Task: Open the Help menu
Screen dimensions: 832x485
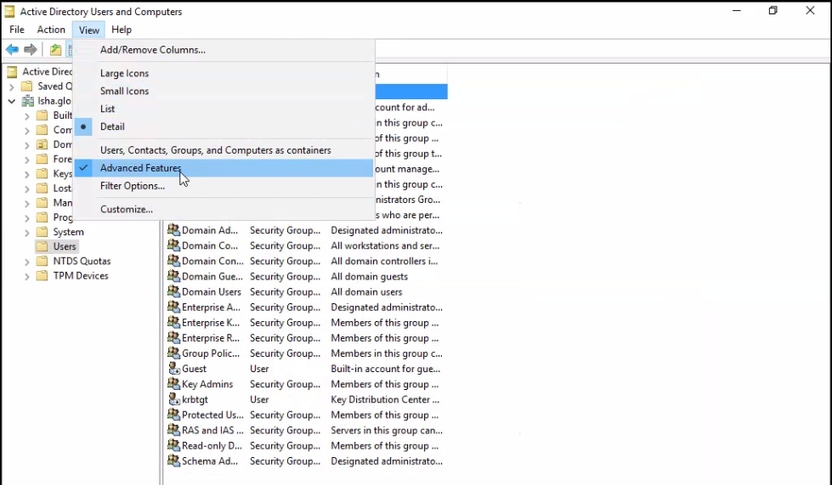Action: 122,30
